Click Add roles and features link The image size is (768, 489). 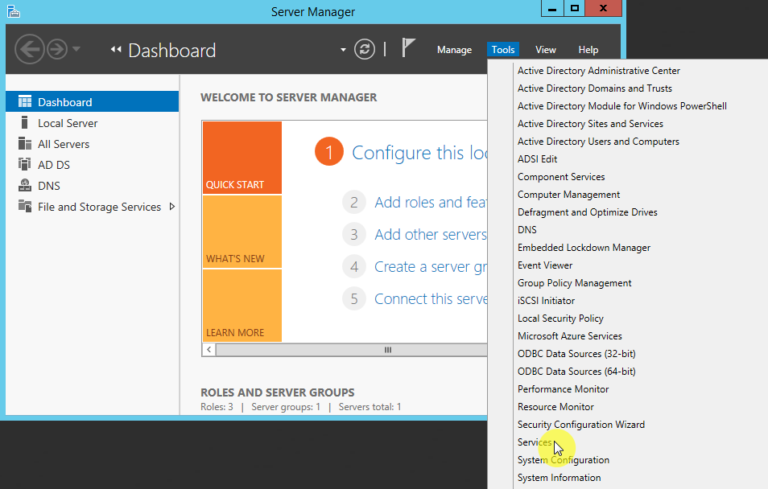pos(431,202)
